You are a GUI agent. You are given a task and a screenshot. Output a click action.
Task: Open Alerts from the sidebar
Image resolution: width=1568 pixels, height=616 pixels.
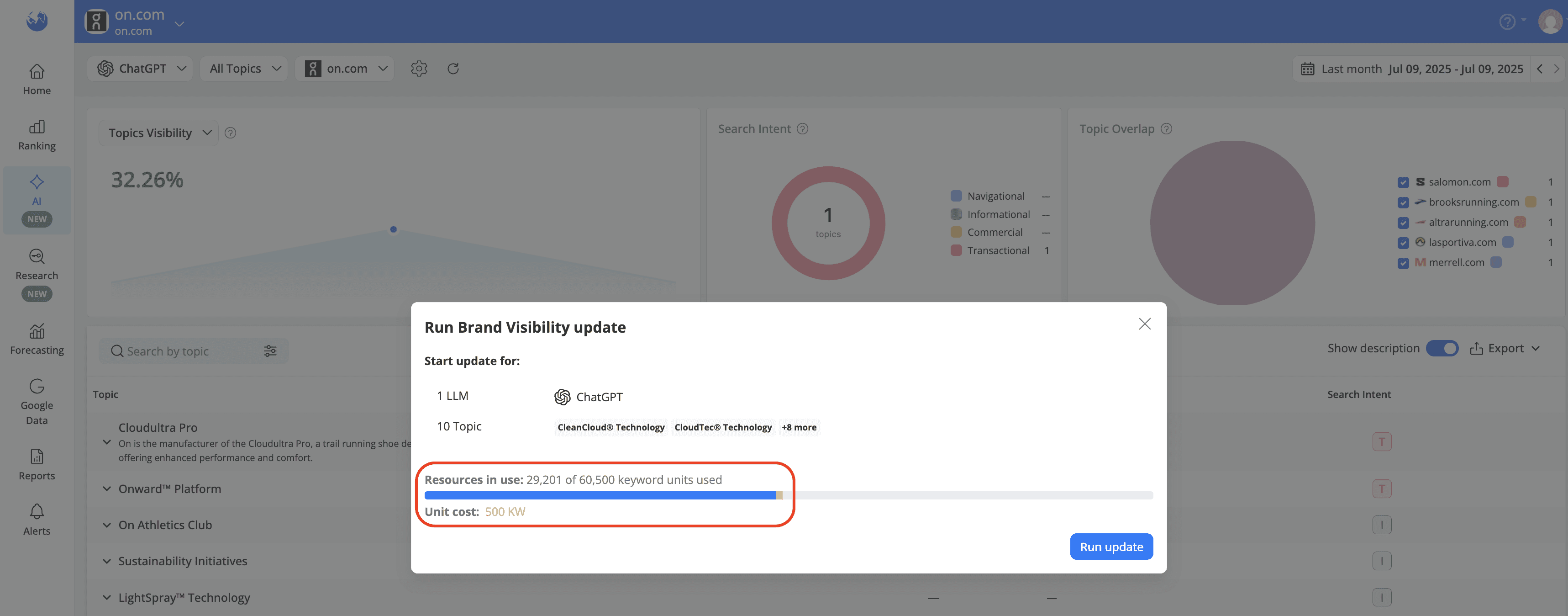(x=37, y=518)
